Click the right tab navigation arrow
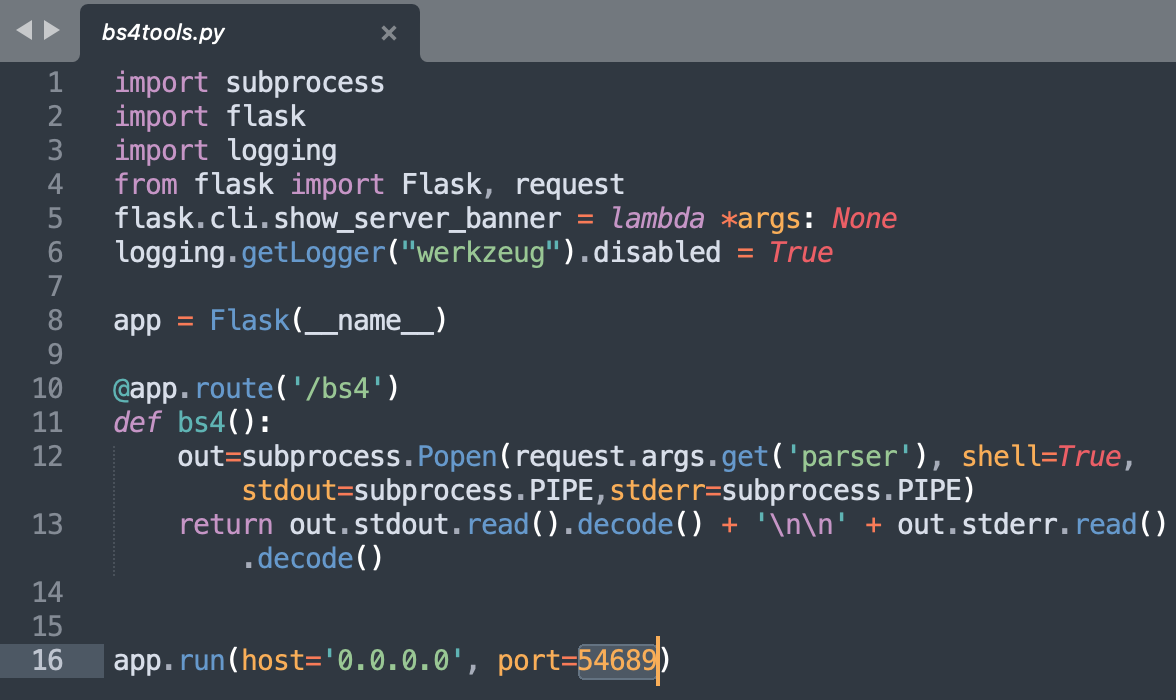 [x=51, y=32]
